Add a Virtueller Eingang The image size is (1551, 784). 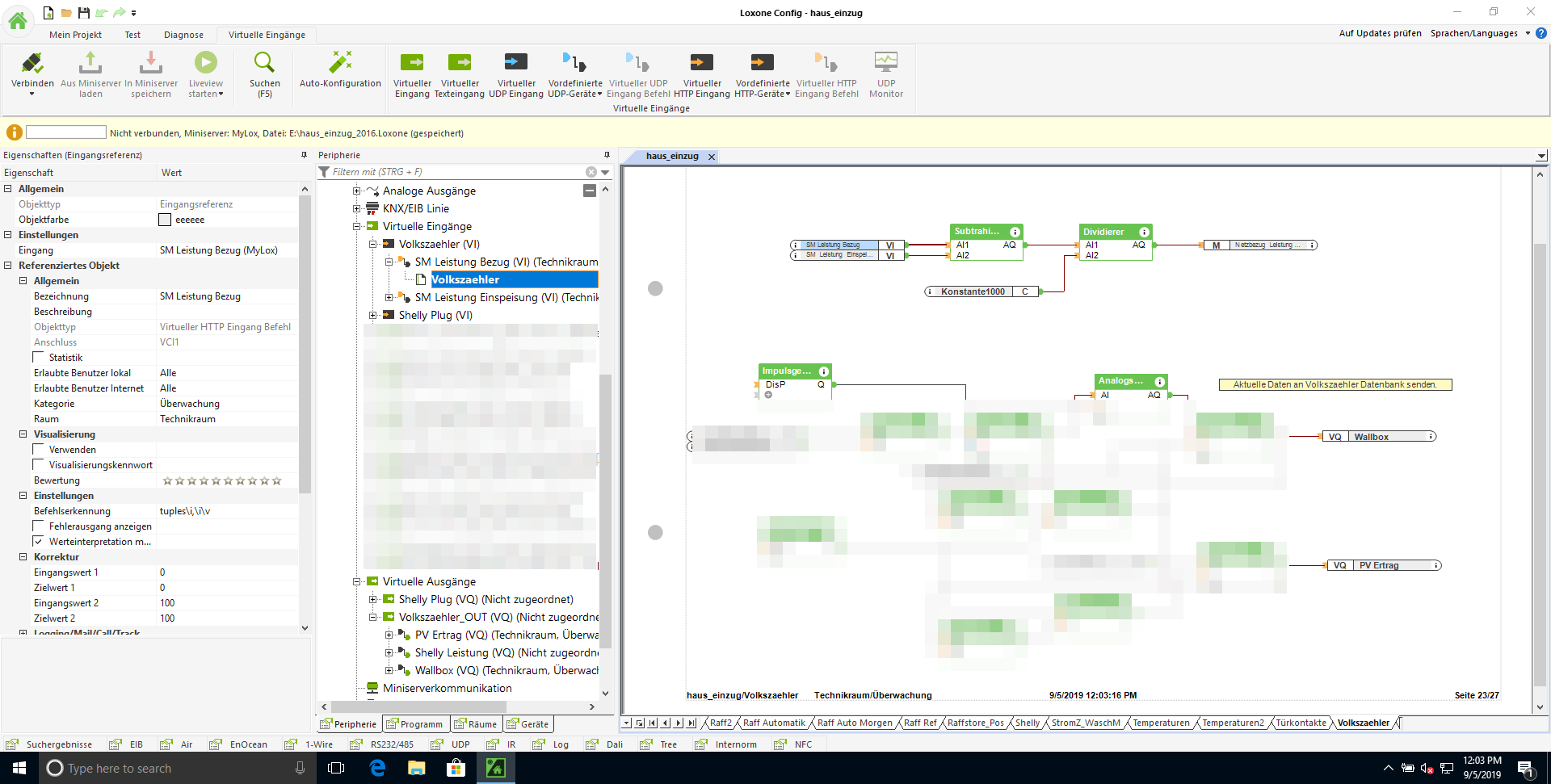point(412,64)
